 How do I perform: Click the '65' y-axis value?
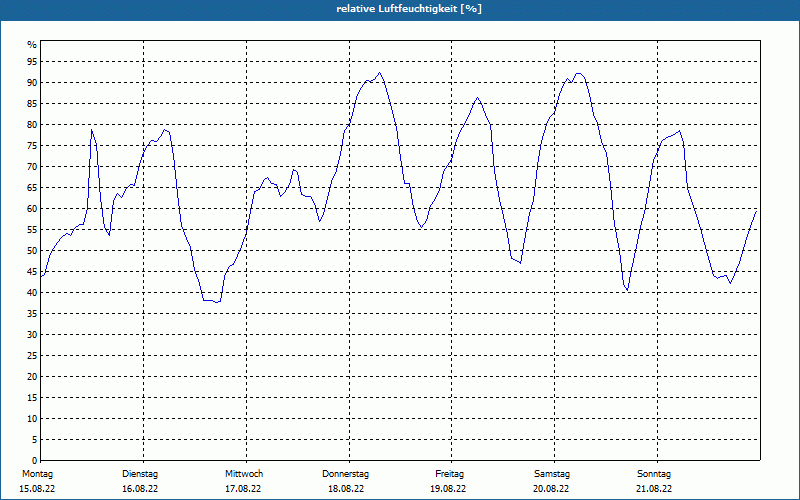[32, 188]
